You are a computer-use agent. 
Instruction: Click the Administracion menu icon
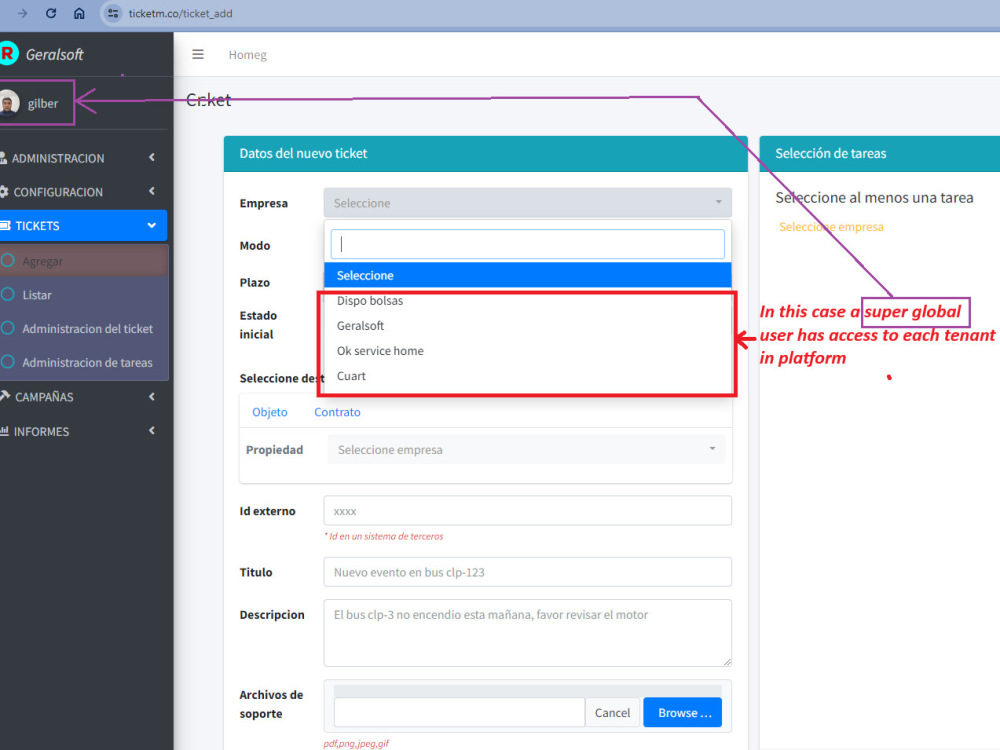pyautogui.click(x=4, y=158)
